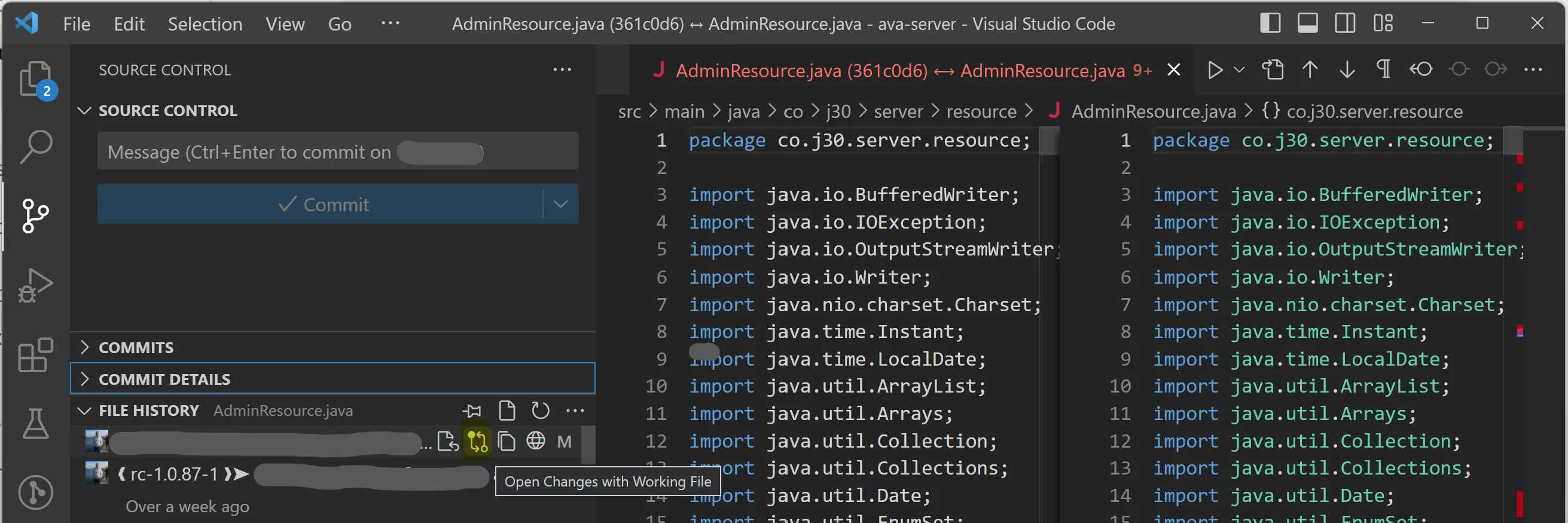Image resolution: width=1568 pixels, height=523 pixels.
Task: Open the Extensions view icon
Action: tap(36, 355)
